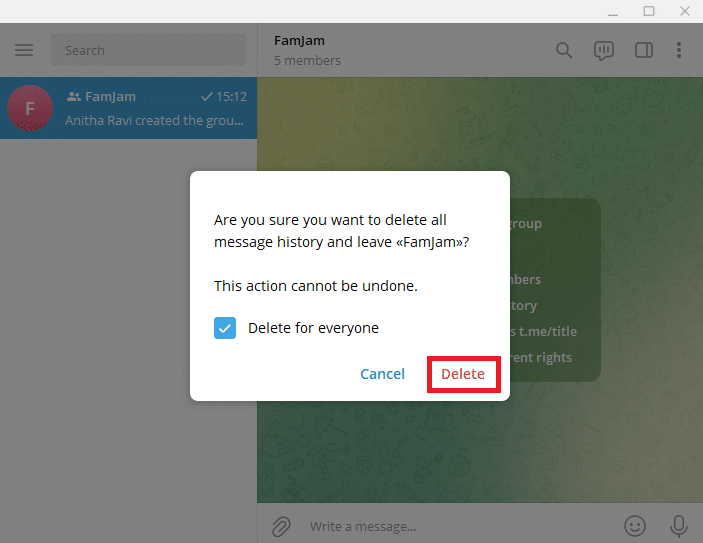Click the 5 members subtitle

point(308,61)
